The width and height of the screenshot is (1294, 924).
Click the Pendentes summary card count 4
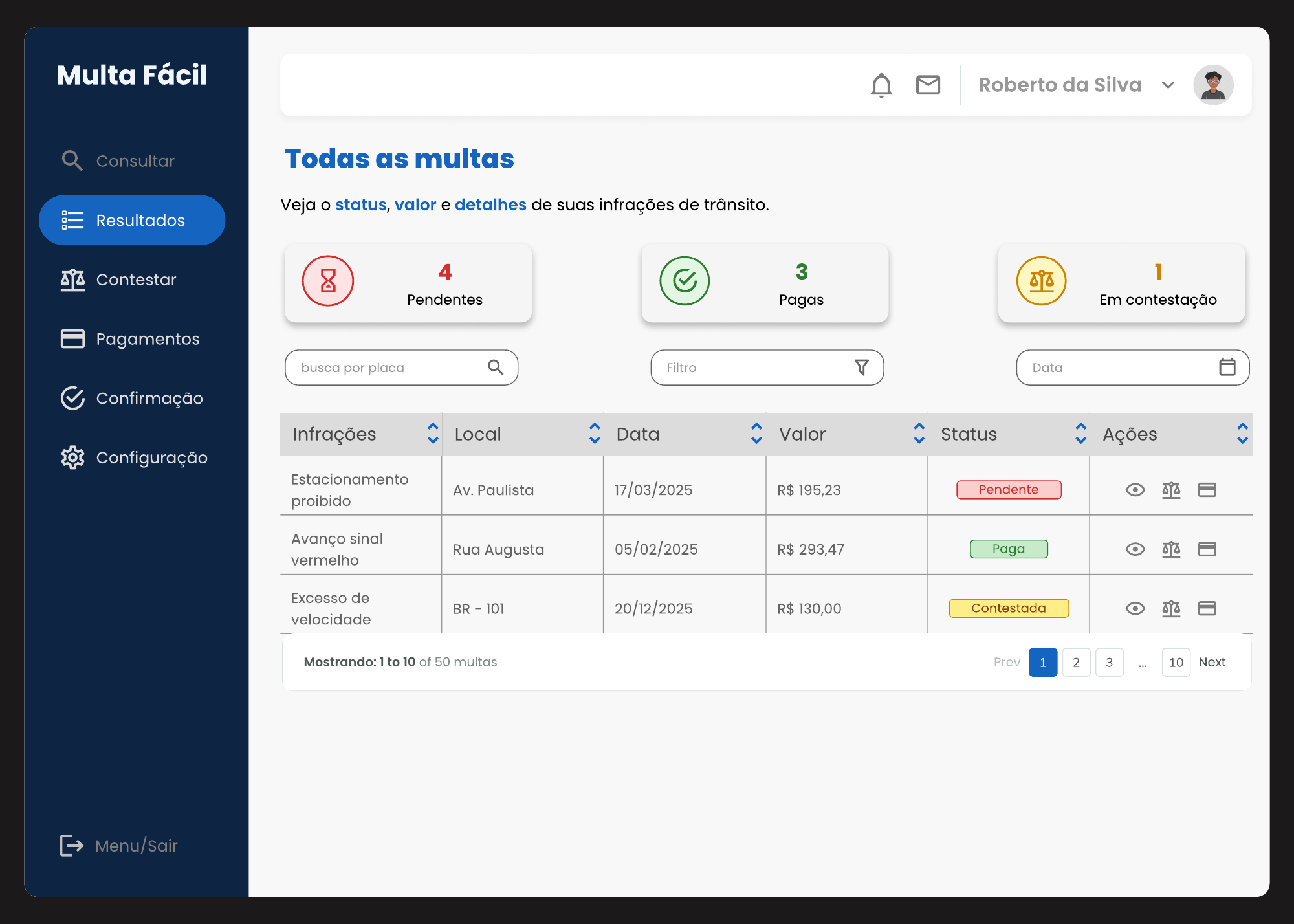click(x=445, y=272)
